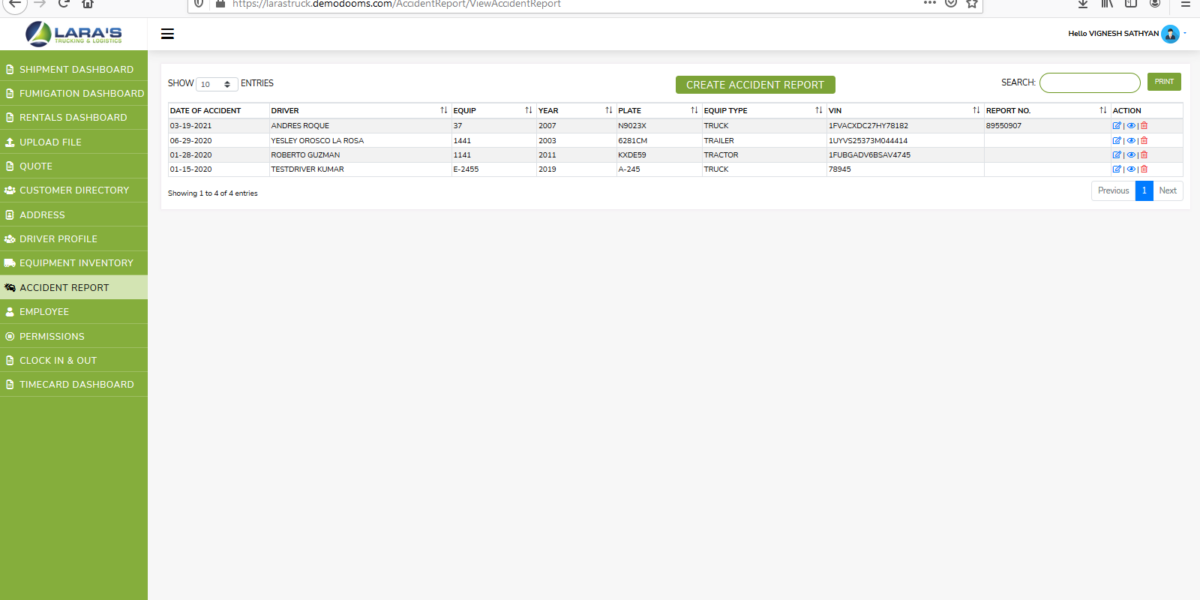Open the show entries count dropdown
This screenshot has width=1200, height=600.
pos(217,84)
